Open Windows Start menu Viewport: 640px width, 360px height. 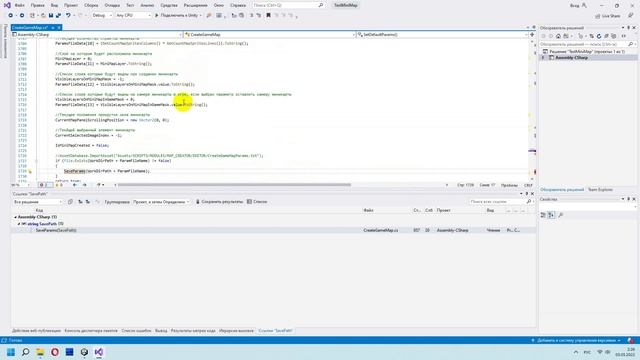(11, 352)
